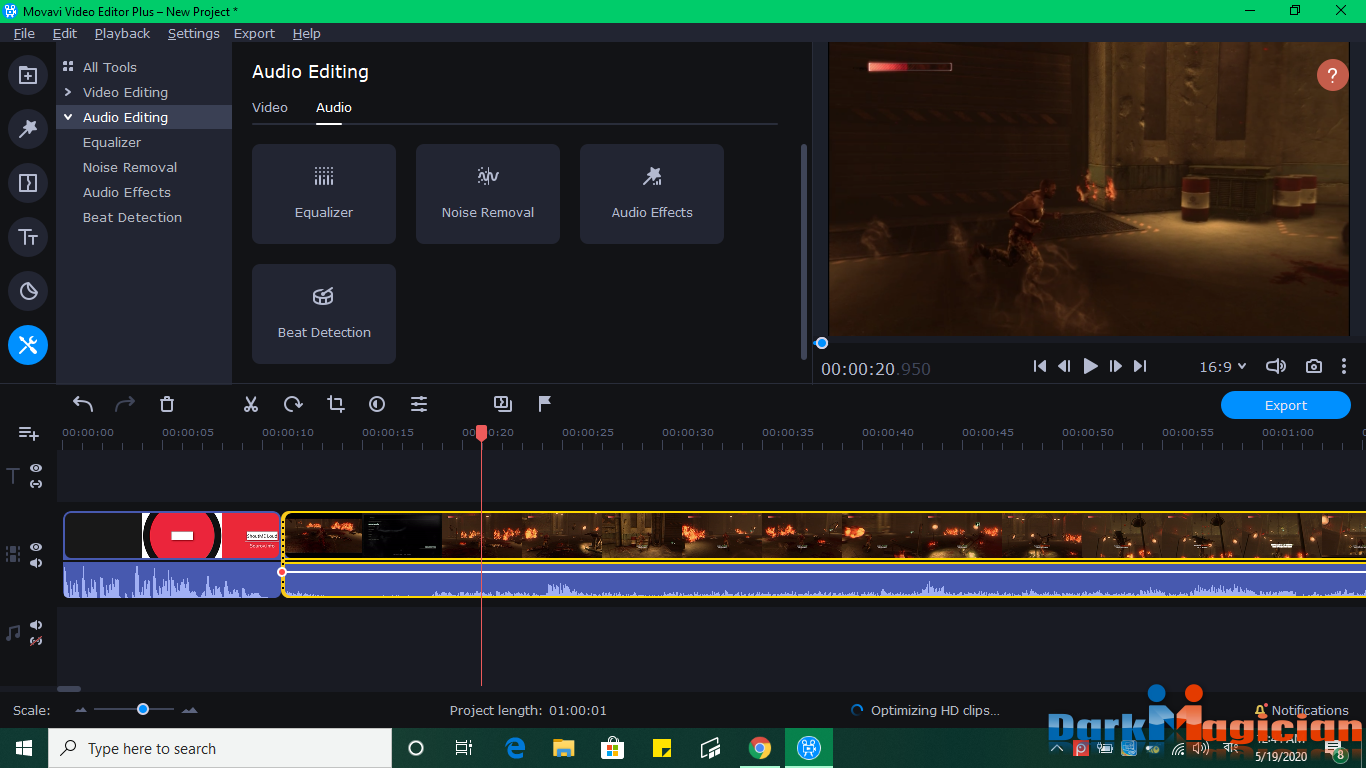Screen dimensions: 1366x768
Task: Open the Playback menu
Action: (122, 33)
